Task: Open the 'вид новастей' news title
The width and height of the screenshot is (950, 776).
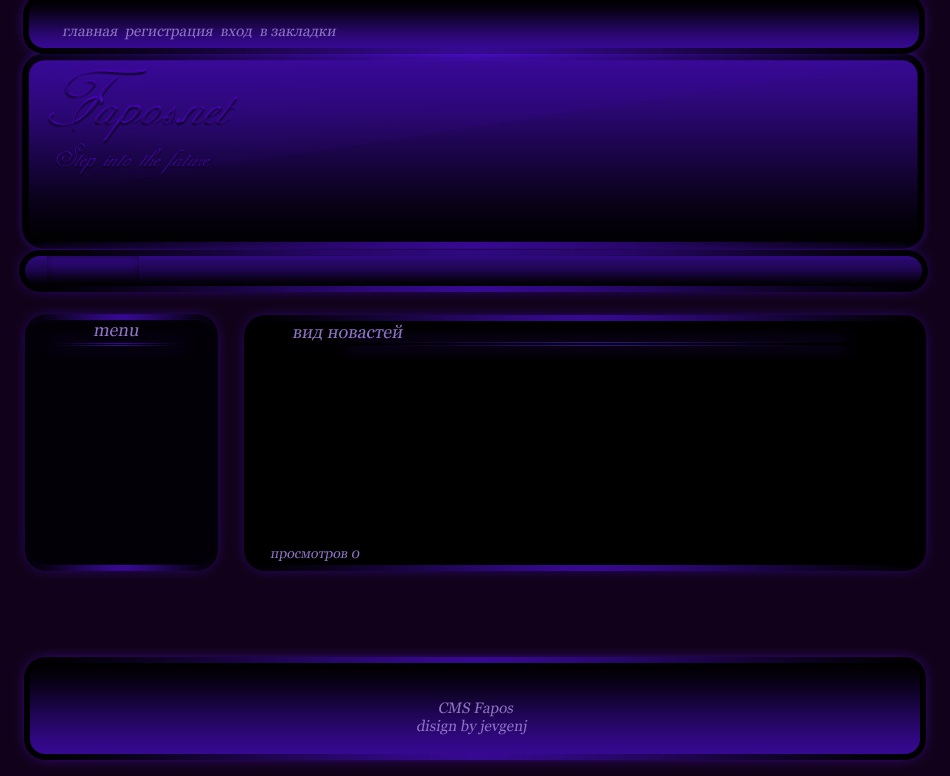Action: pyautogui.click(x=347, y=333)
